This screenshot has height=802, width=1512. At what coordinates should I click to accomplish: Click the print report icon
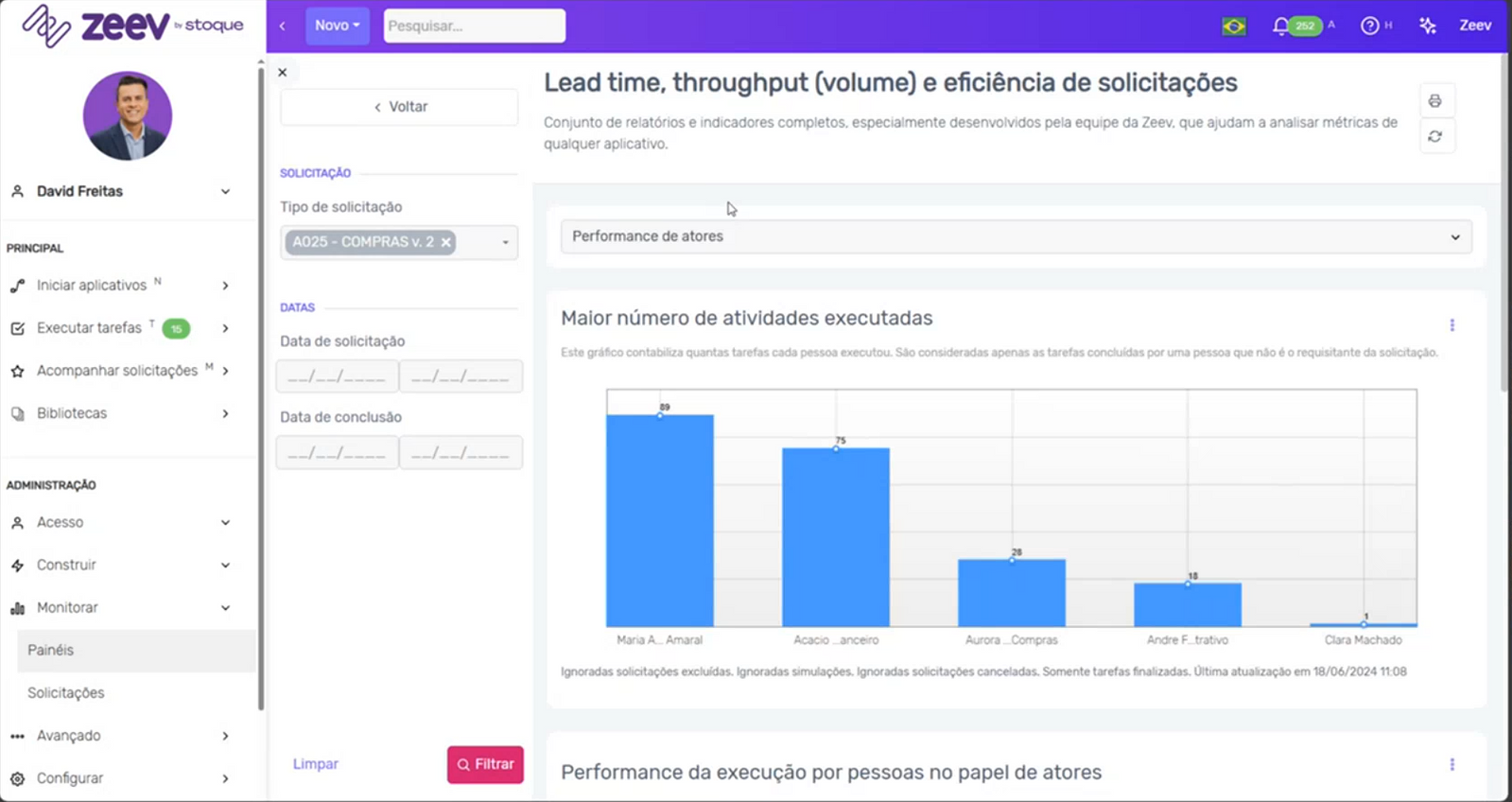[x=1434, y=101]
